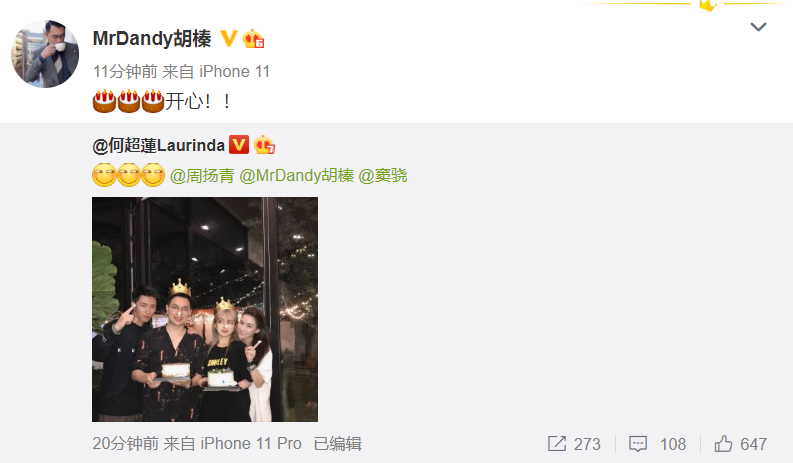
Task: Click the 来自 iPhone 11 source link
Action: click(216, 72)
